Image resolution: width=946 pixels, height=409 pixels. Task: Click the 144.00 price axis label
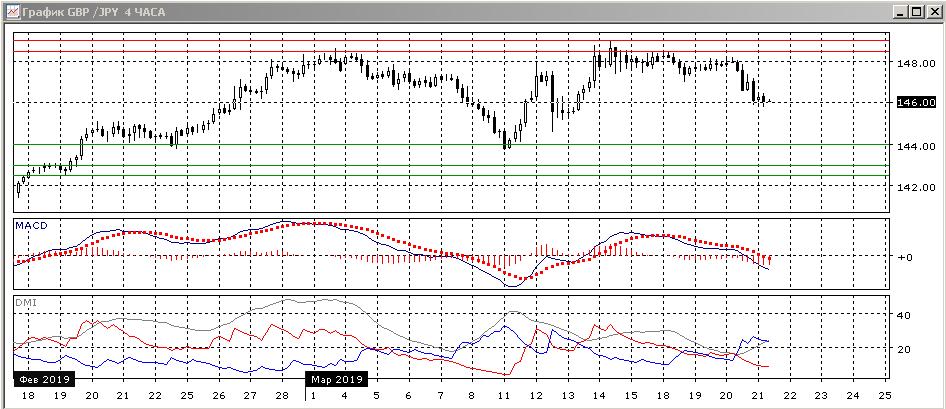916,146
